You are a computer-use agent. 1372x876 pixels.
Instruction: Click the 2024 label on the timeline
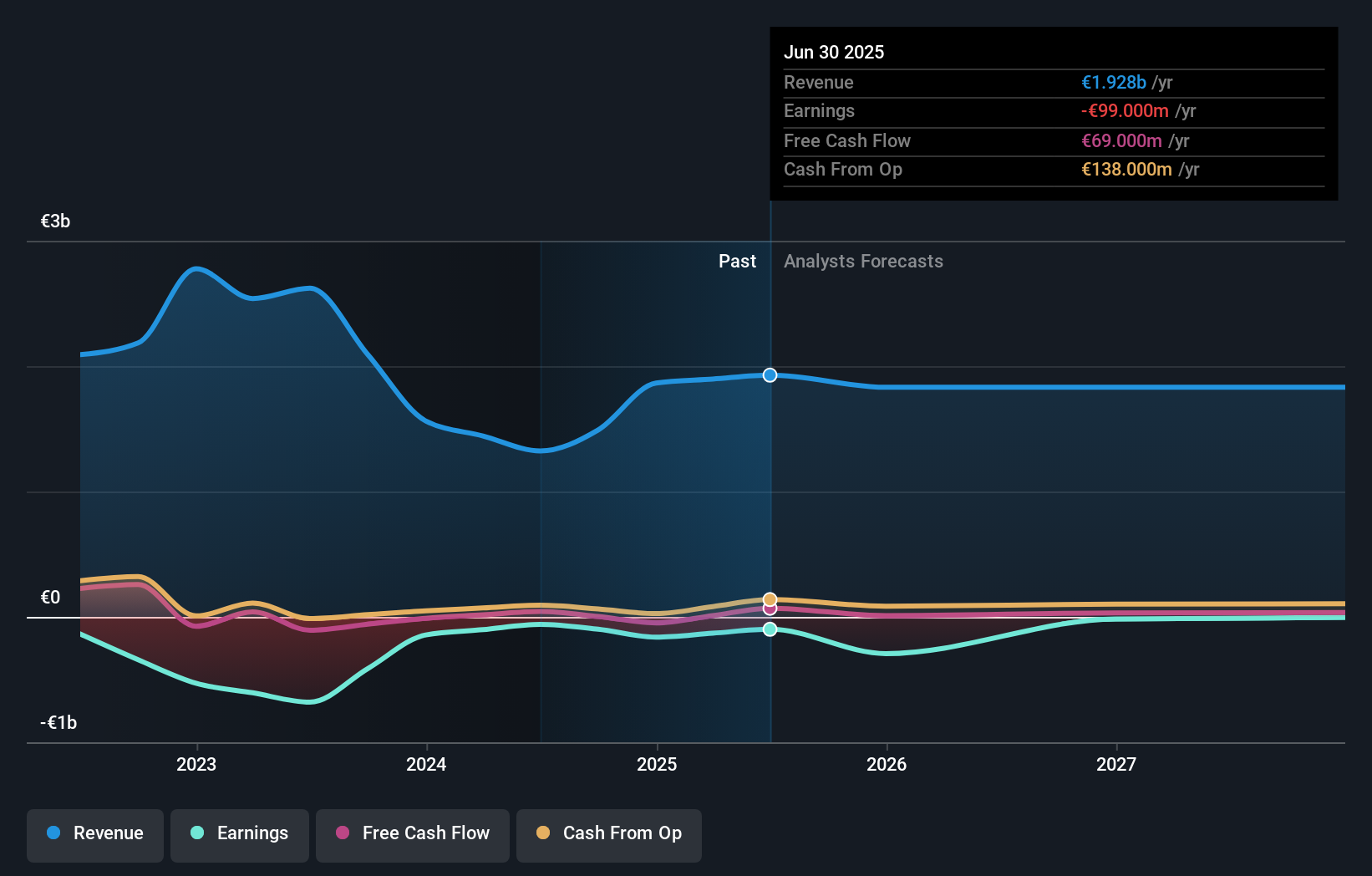426,763
